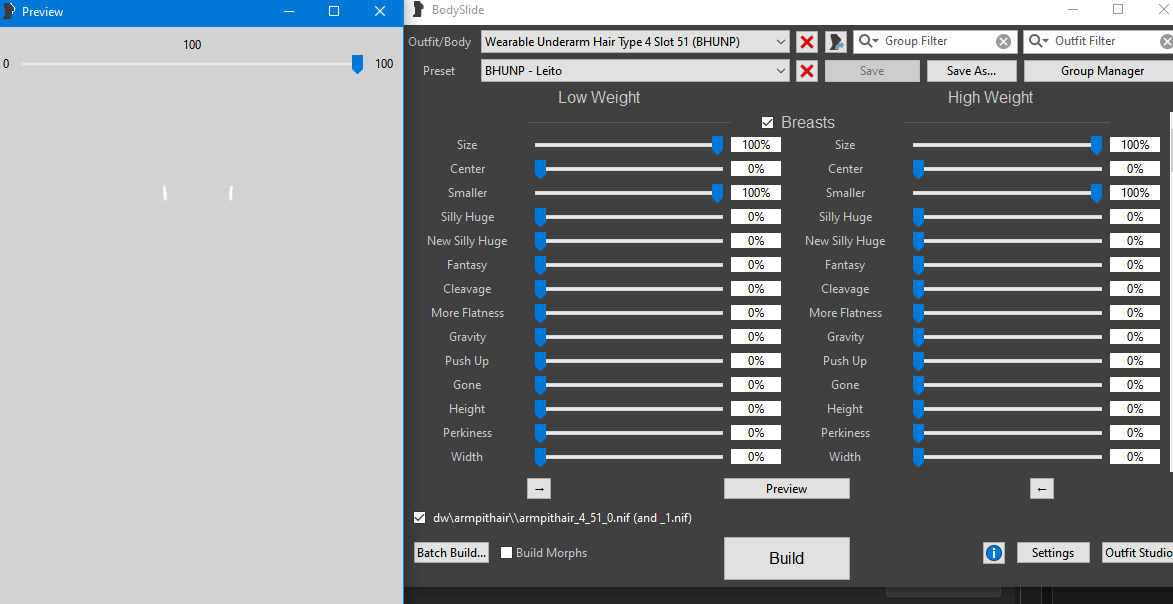Click the large Build button

786,558
